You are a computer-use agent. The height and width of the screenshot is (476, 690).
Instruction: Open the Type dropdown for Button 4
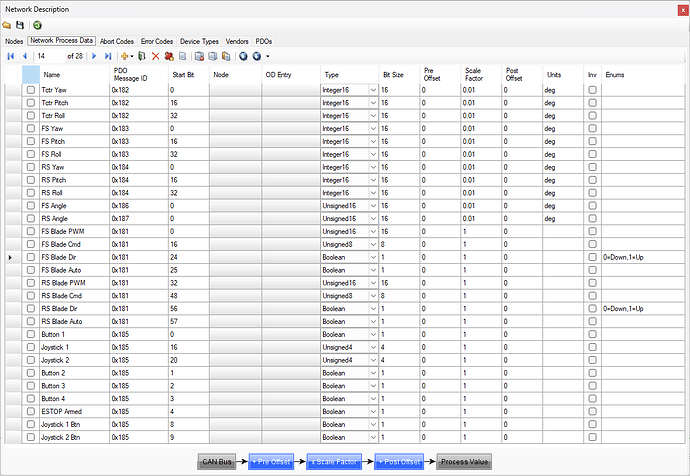coord(373,399)
